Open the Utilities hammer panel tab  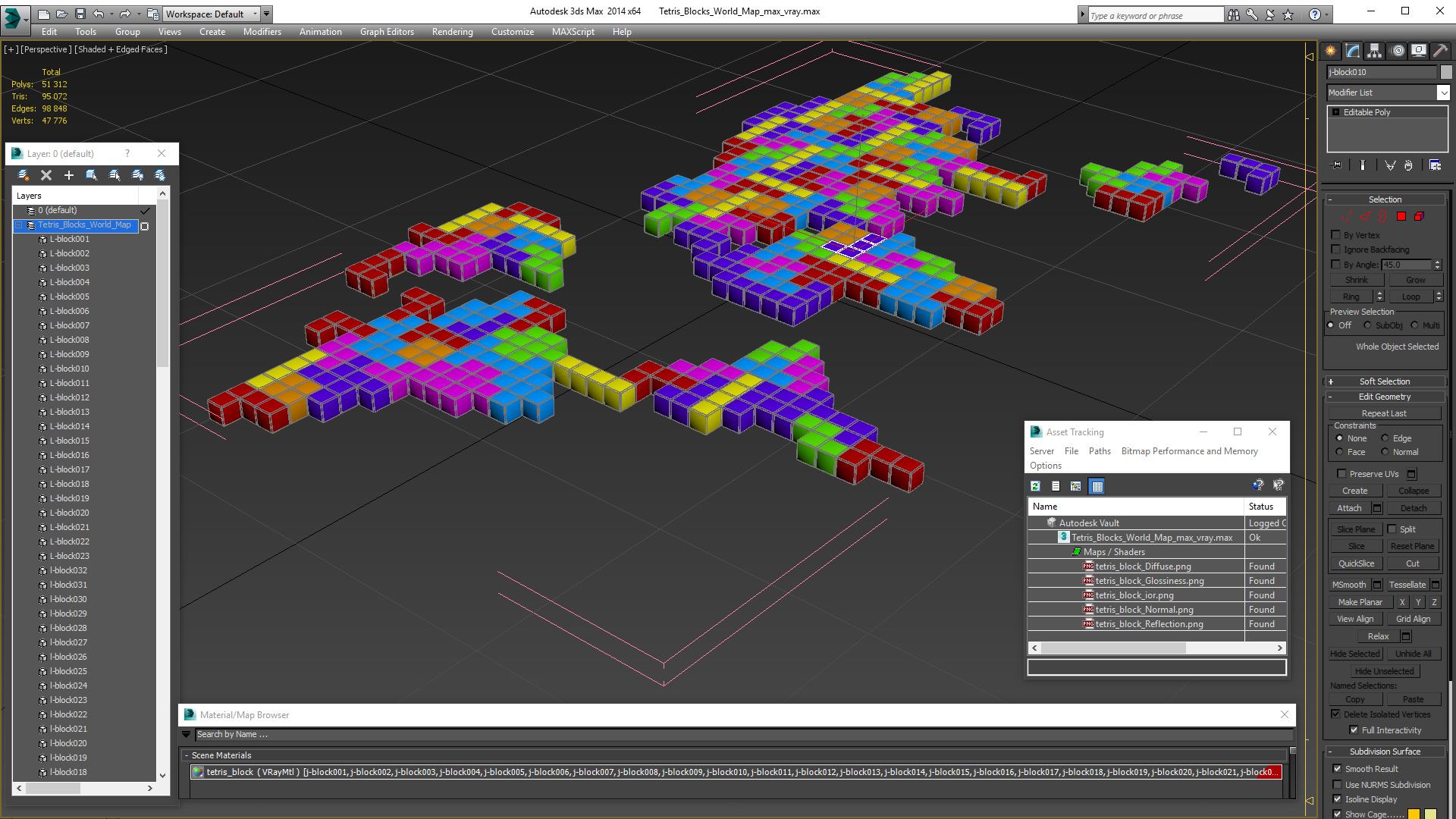click(x=1439, y=51)
